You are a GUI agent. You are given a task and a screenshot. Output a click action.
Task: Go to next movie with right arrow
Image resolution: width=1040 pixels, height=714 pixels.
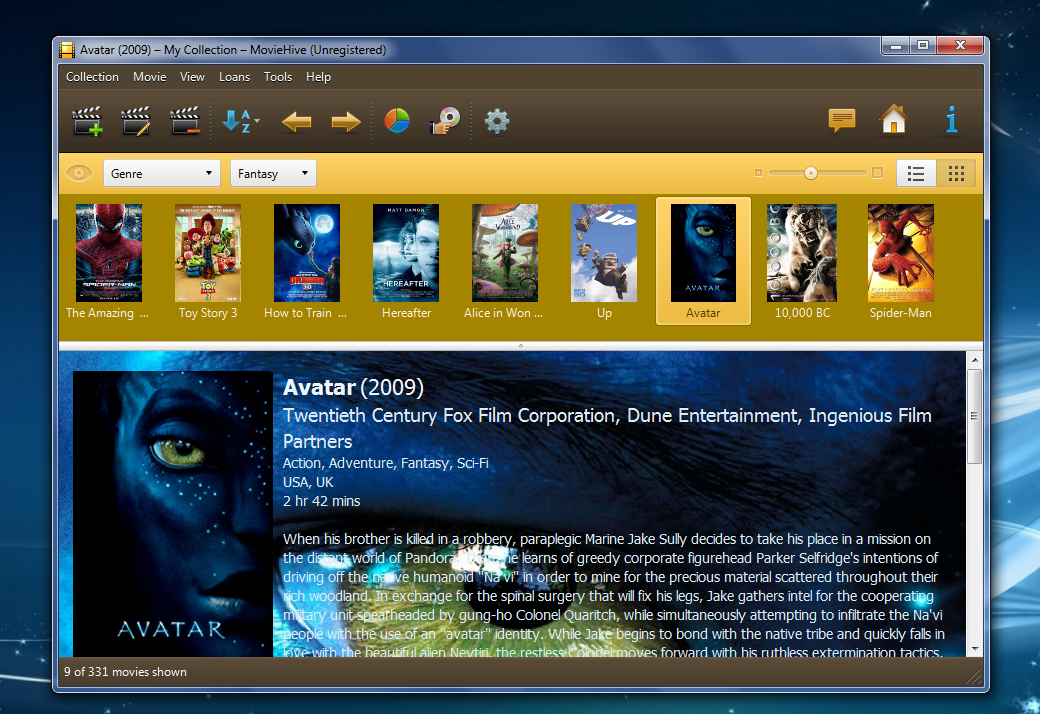(x=346, y=121)
